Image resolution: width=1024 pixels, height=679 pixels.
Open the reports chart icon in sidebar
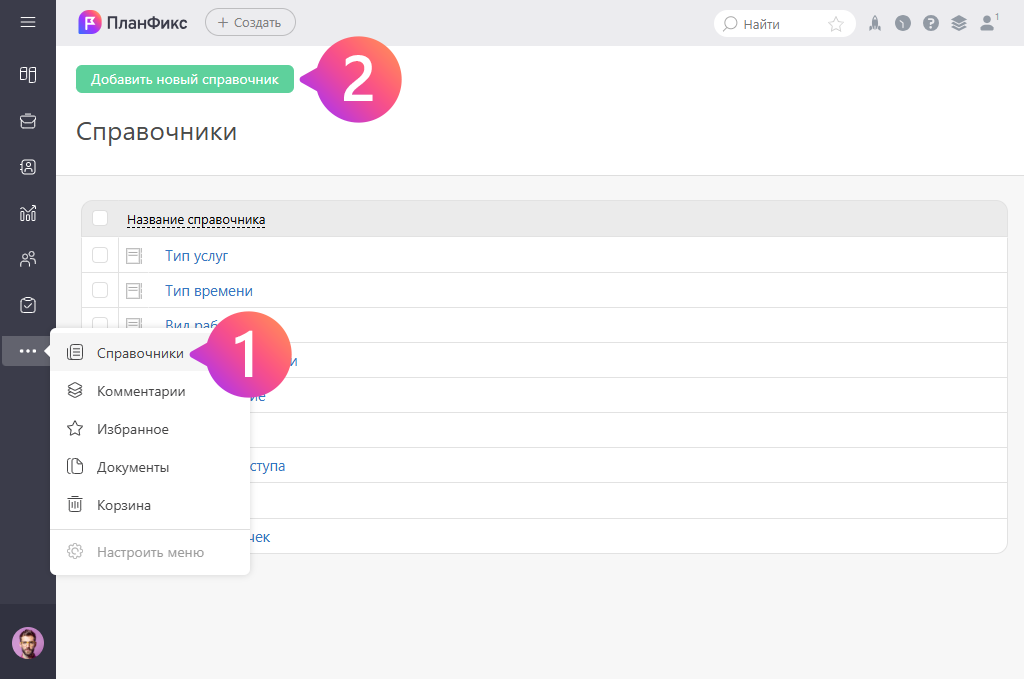28,213
